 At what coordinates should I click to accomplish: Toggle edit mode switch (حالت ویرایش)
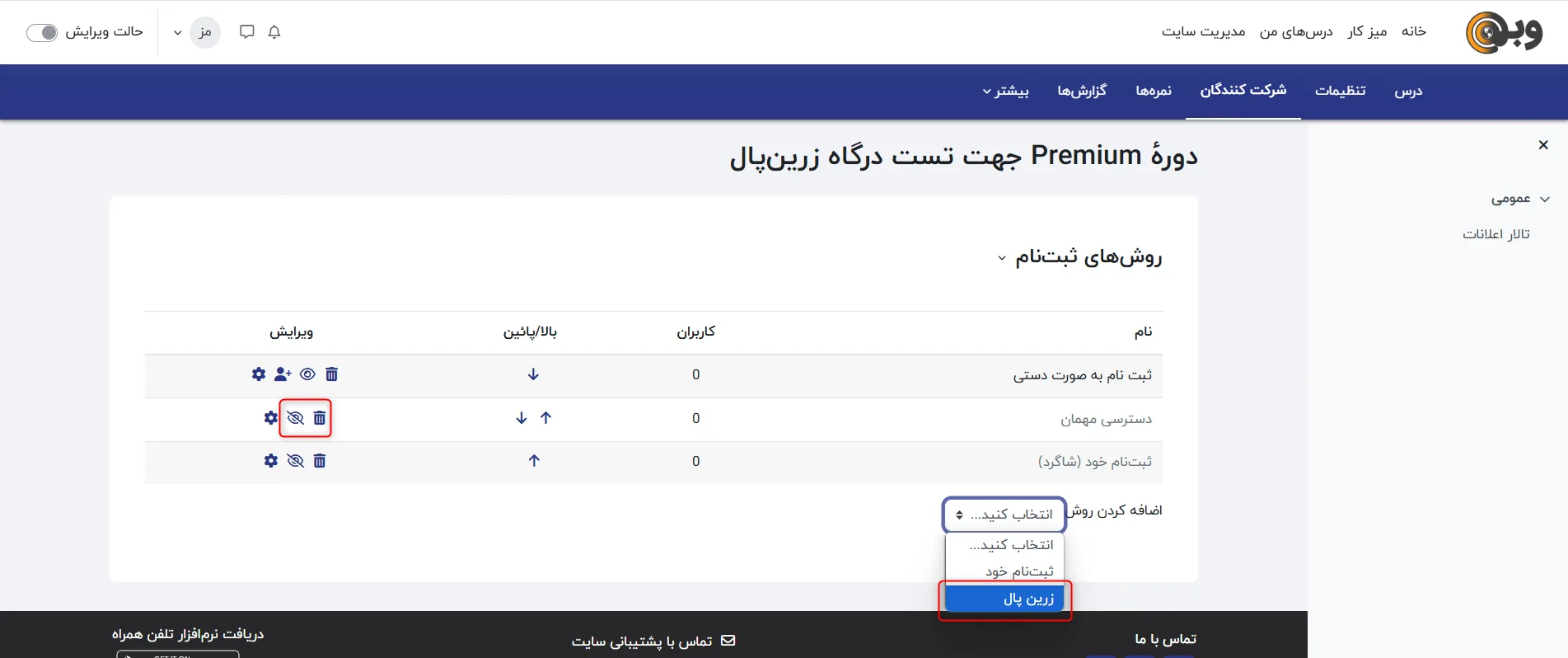tap(42, 32)
